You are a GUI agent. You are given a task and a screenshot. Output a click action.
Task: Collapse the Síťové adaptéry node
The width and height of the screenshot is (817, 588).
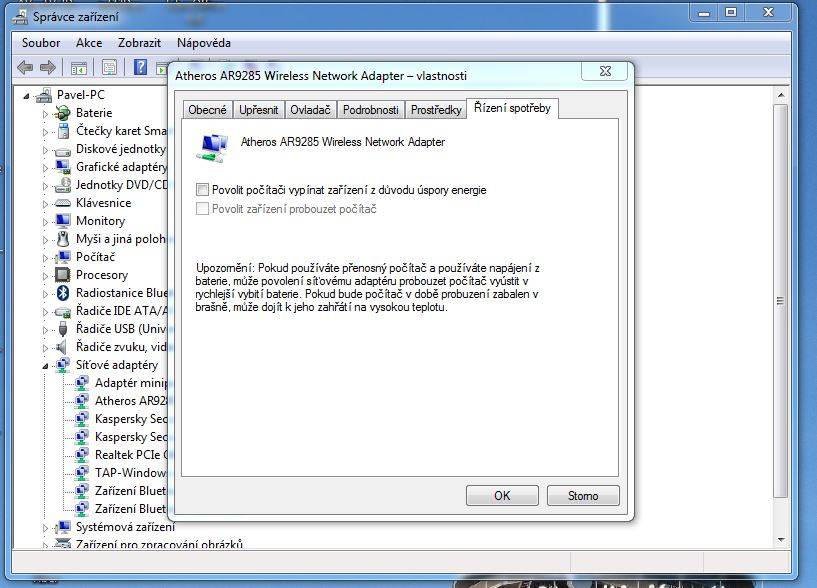(45, 366)
